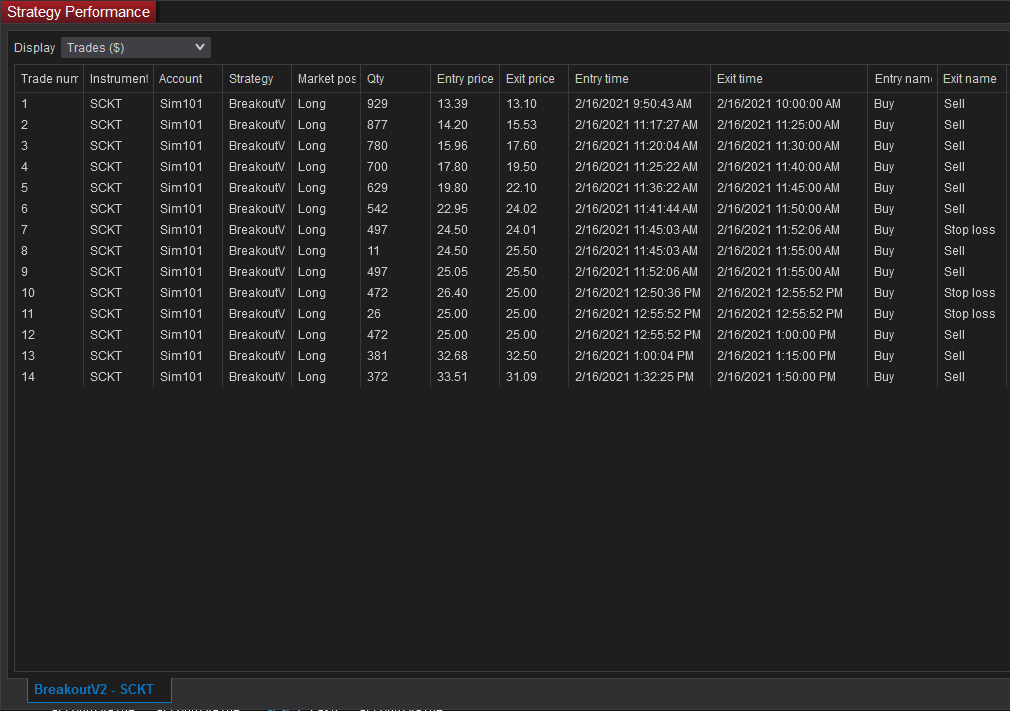
Task: Click entry time 2/16/2021 1:32:25 PM
Action: (x=634, y=377)
